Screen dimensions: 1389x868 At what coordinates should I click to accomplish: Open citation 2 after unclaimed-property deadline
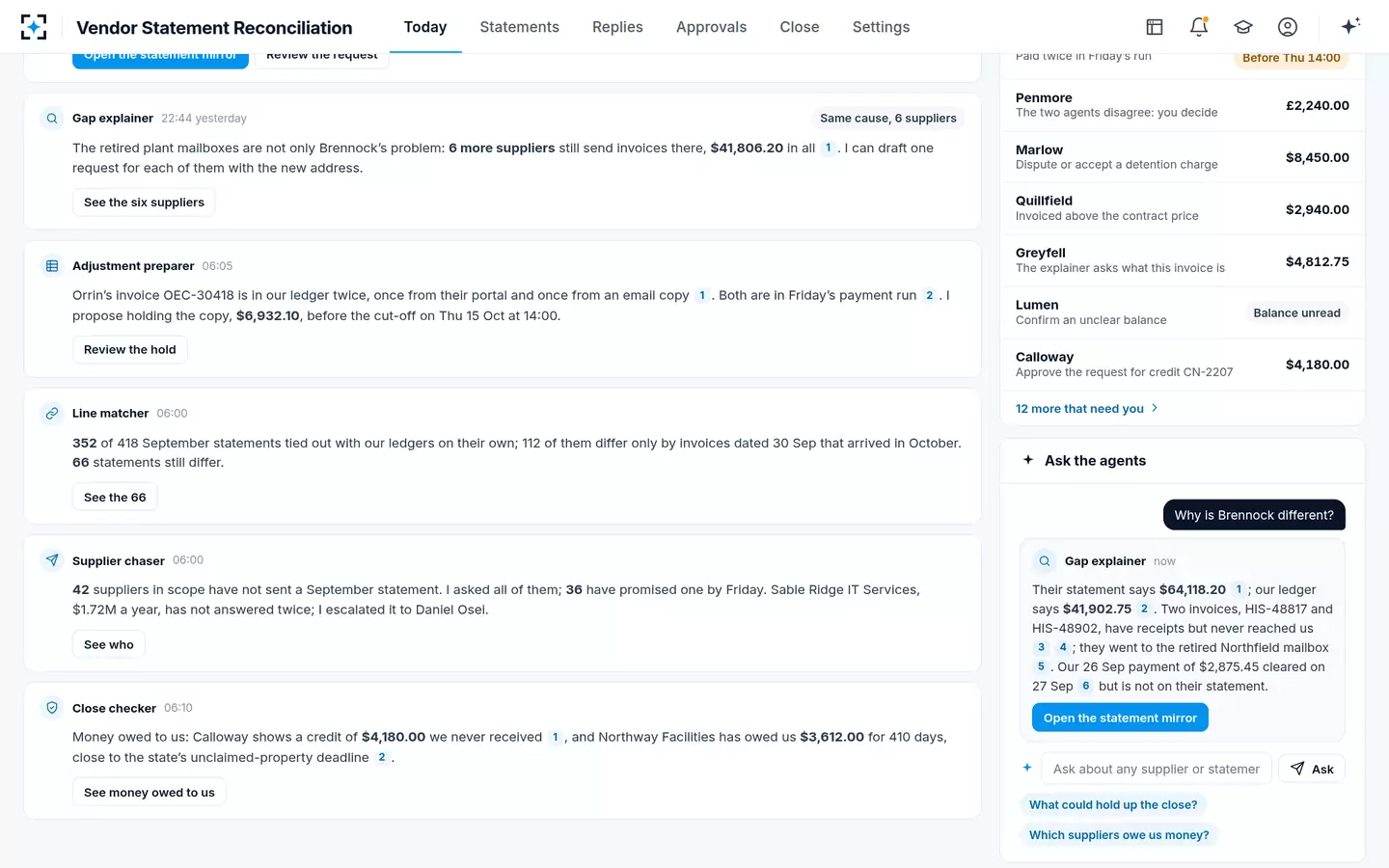click(x=382, y=757)
